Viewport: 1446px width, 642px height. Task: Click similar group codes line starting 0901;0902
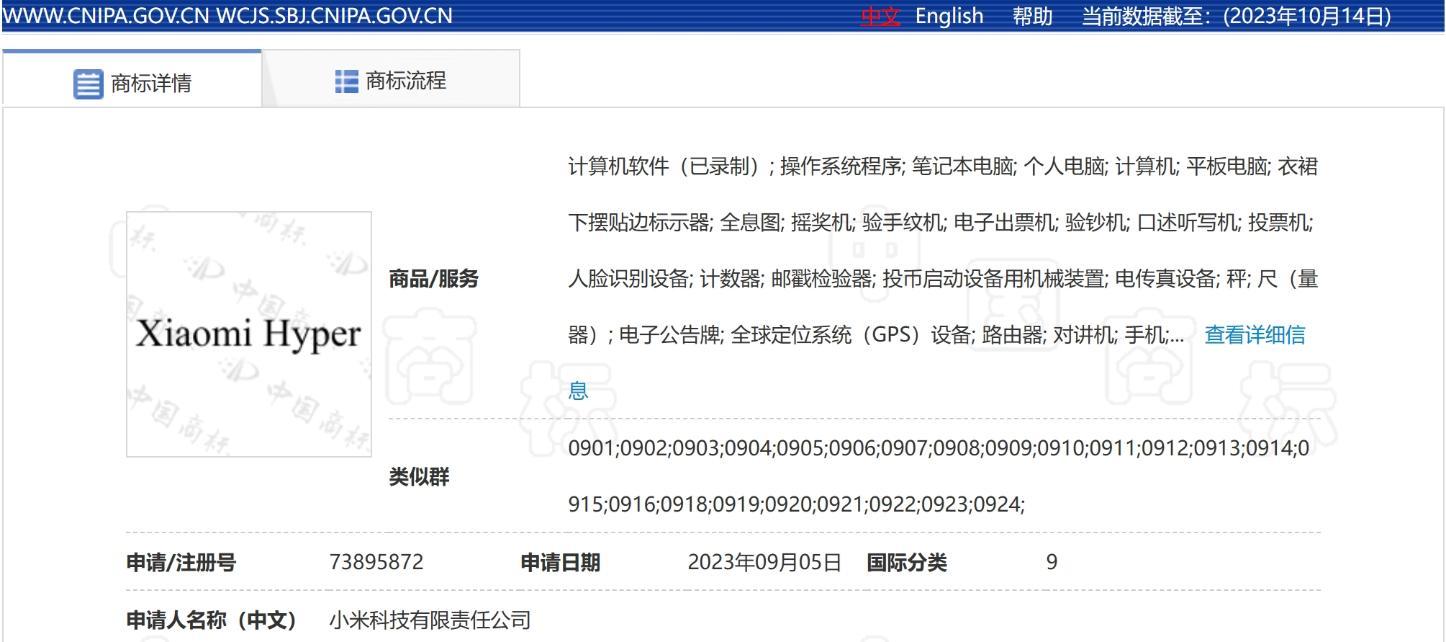pyautogui.click(x=938, y=449)
